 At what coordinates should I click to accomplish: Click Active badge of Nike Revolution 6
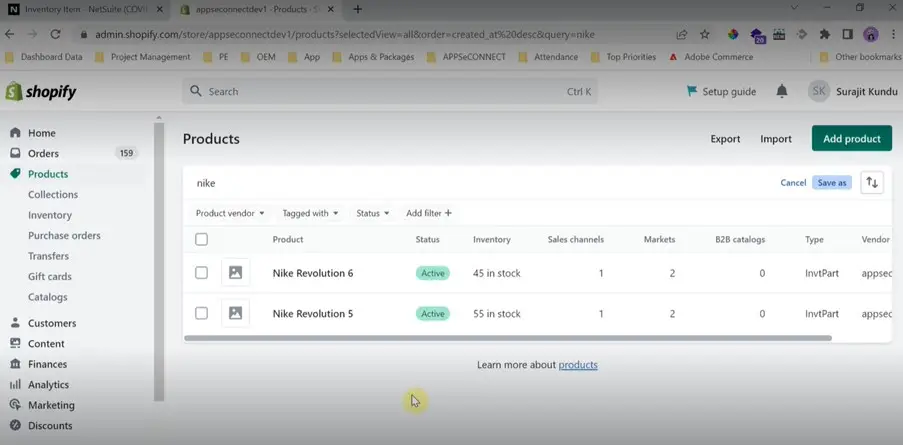point(432,273)
